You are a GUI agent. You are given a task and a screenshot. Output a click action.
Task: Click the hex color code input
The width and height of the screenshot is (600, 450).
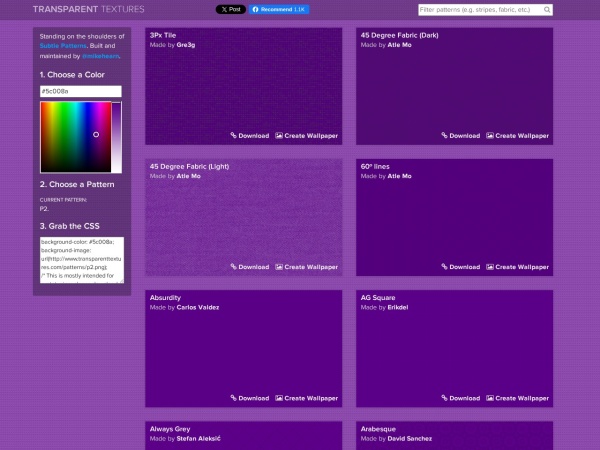(x=80, y=91)
